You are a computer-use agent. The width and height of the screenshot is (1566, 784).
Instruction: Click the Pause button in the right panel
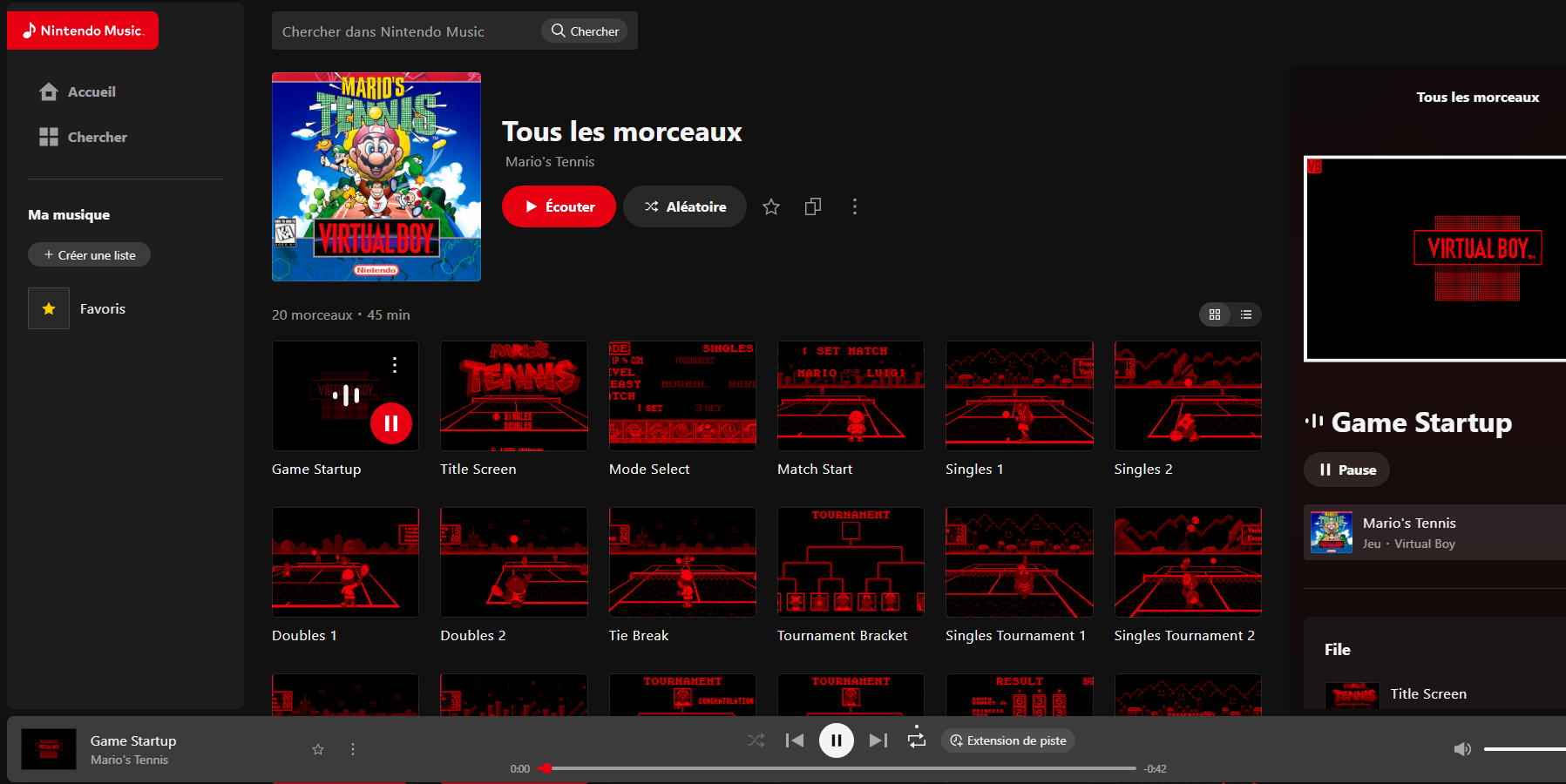[1346, 470]
